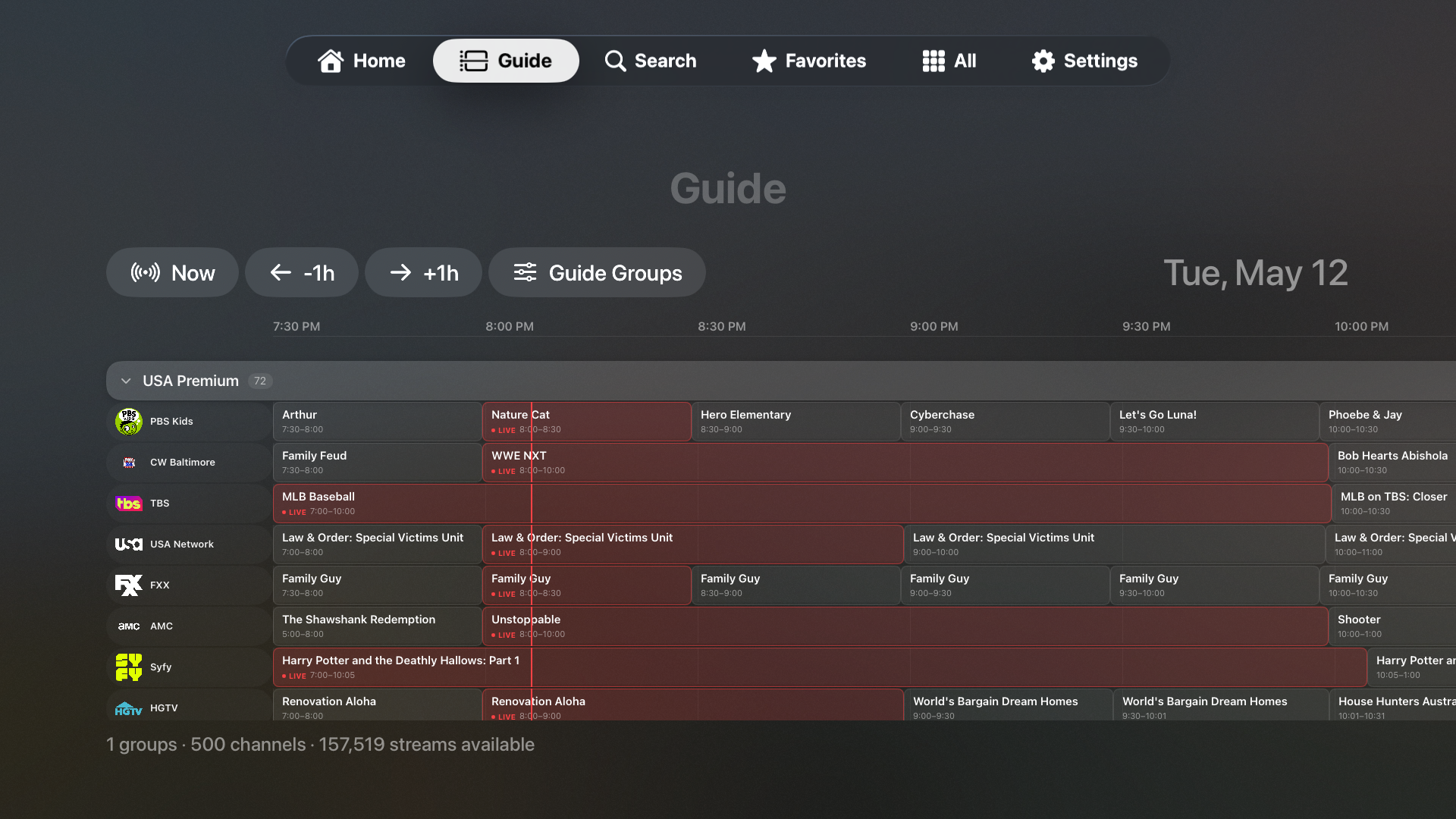This screenshot has height=819, width=1456.
Task: Open the Settings tab
Action: point(1084,61)
